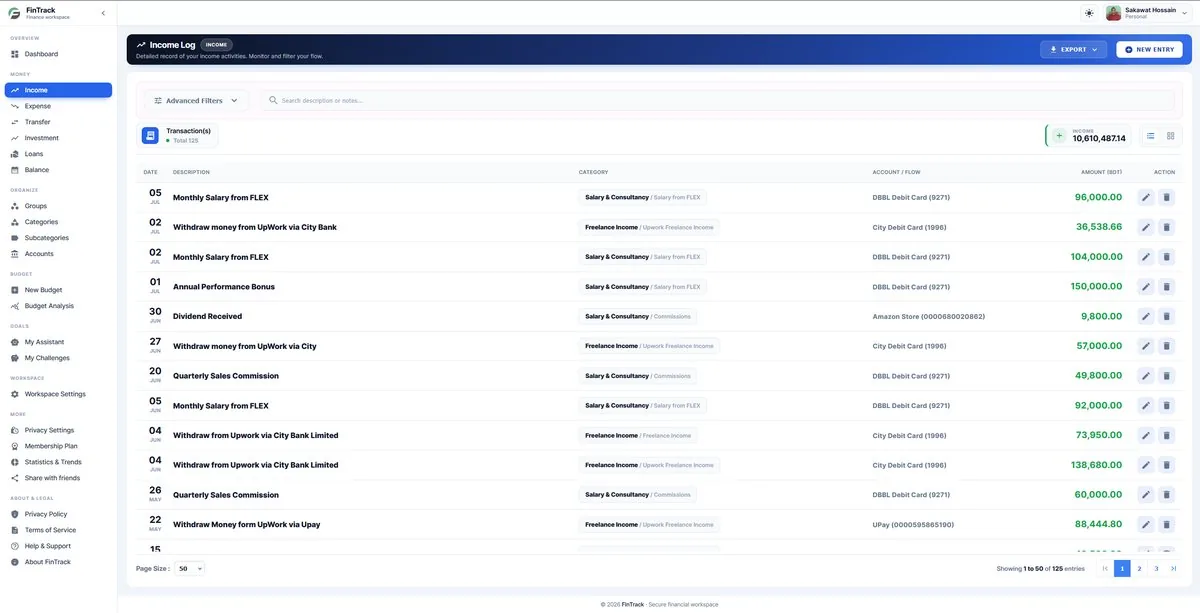Open the Export dropdown

[x=1075, y=49]
